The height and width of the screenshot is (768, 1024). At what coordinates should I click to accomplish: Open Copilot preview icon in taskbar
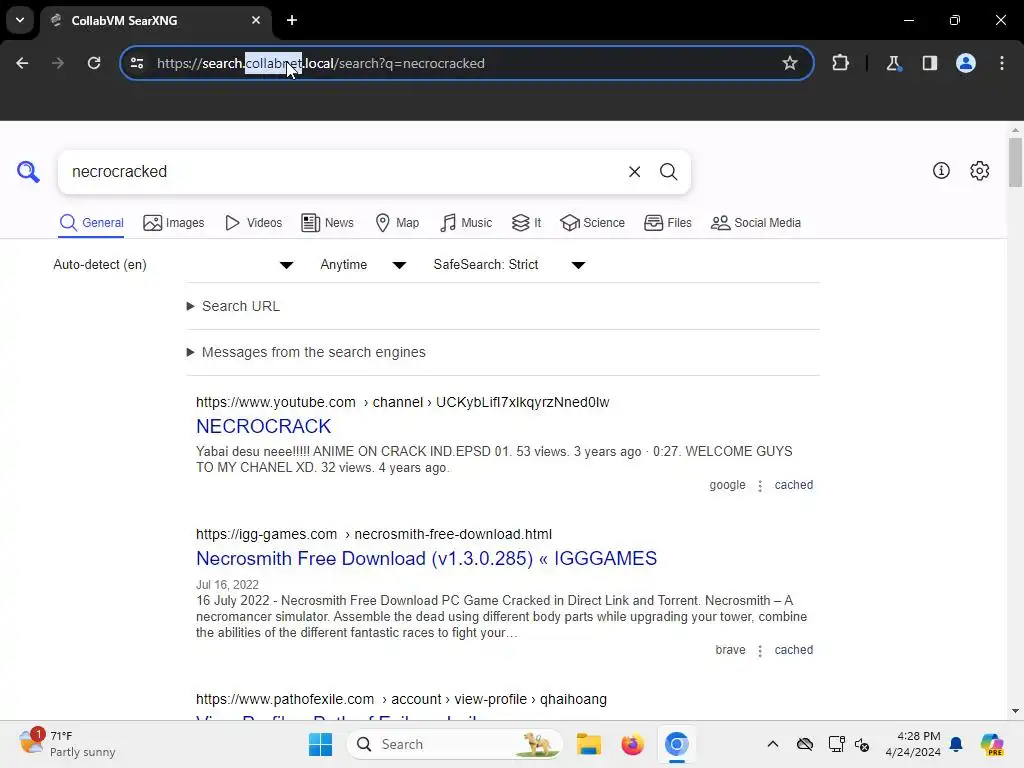coord(992,744)
